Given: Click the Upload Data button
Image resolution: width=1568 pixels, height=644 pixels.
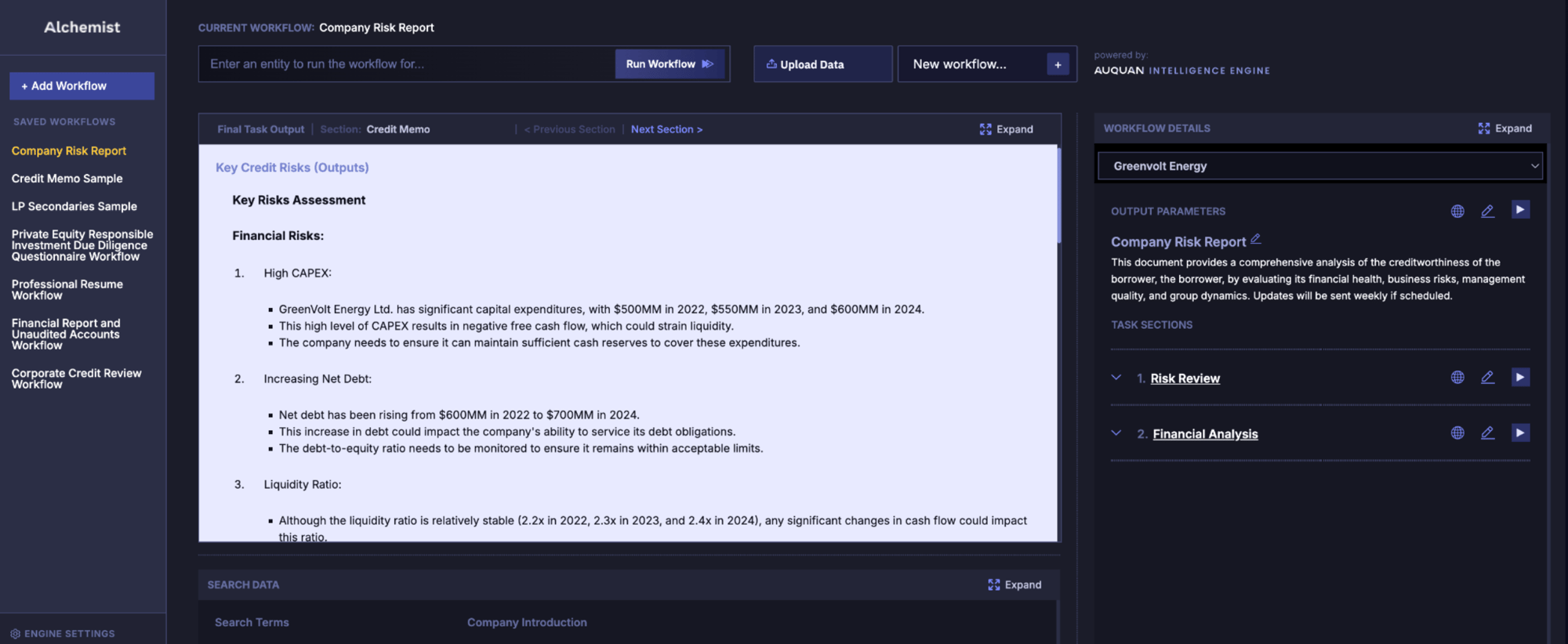Looking at the screenshot, I should pos(822,64).
